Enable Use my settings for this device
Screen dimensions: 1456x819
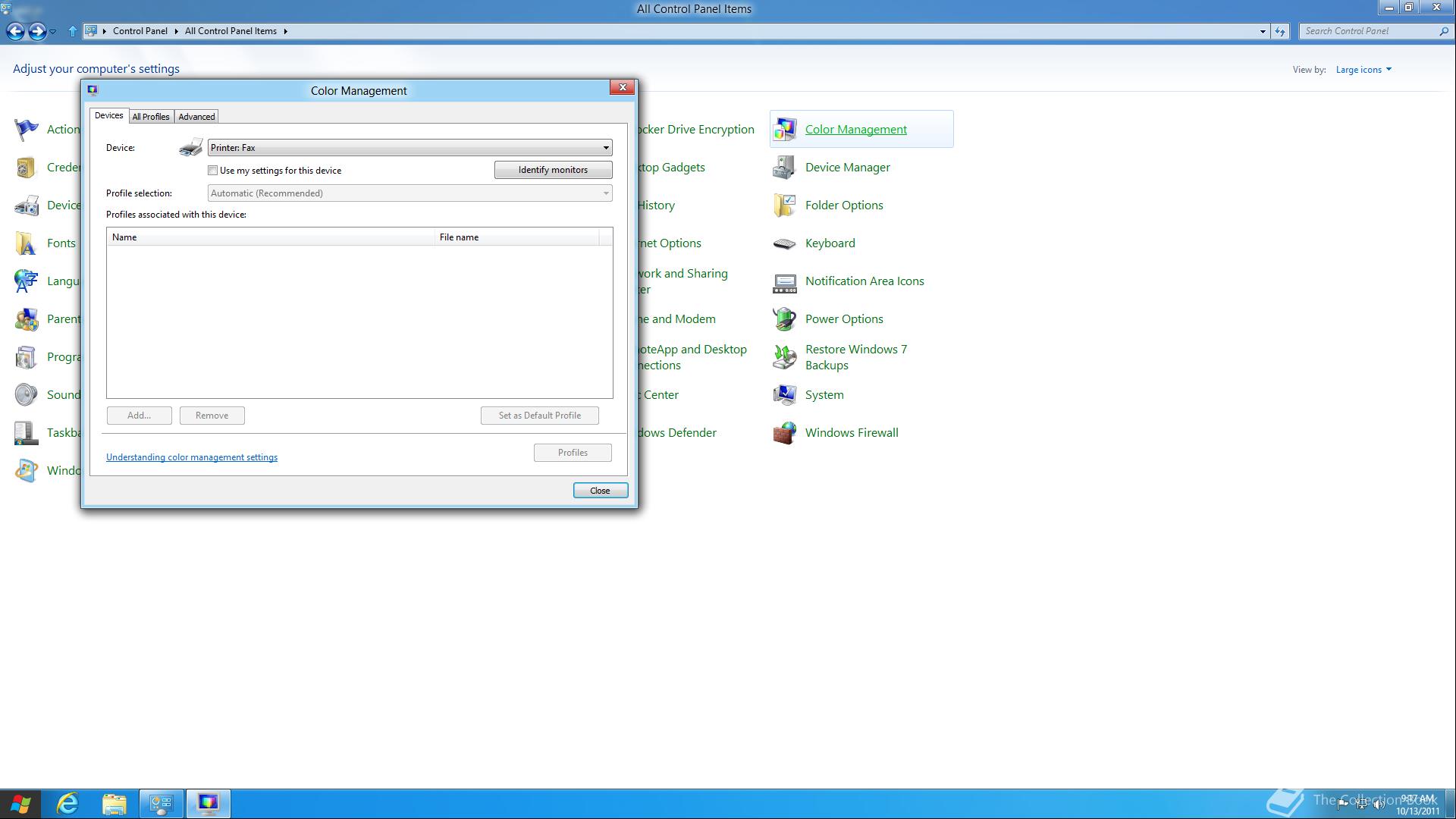click(x=213, y=171)
